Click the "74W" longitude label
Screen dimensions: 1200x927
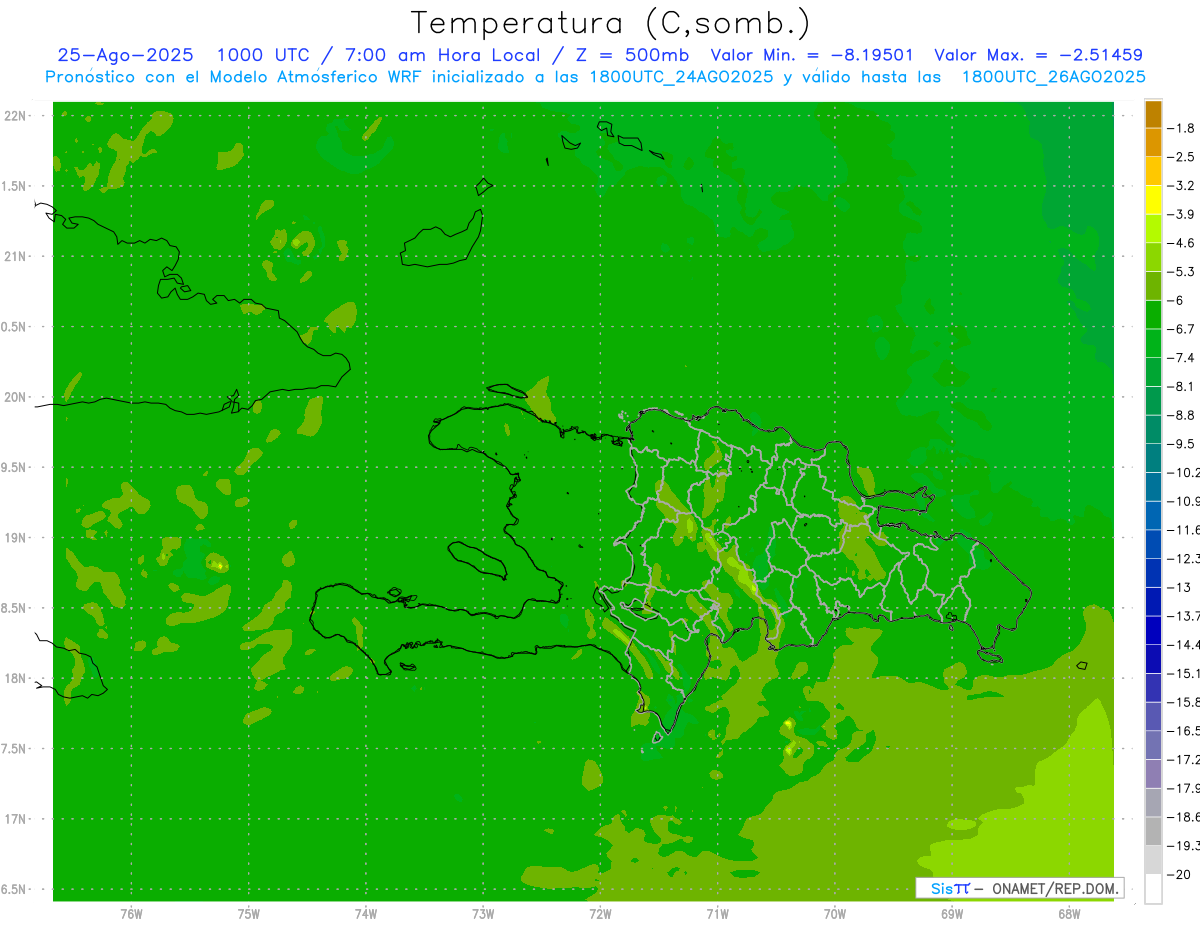[366, 914]
